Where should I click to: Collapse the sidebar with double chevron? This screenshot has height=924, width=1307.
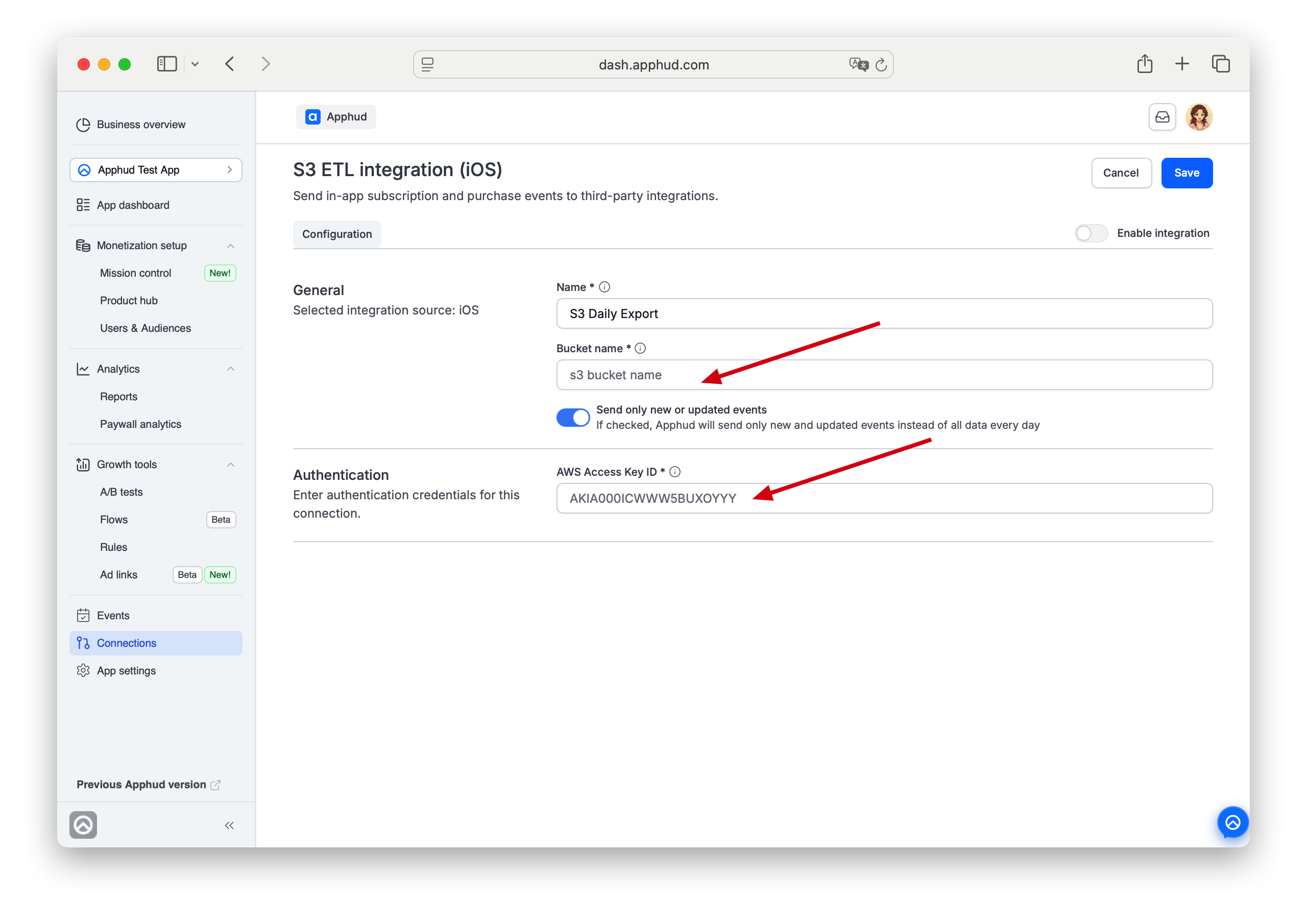click(229, 825)
